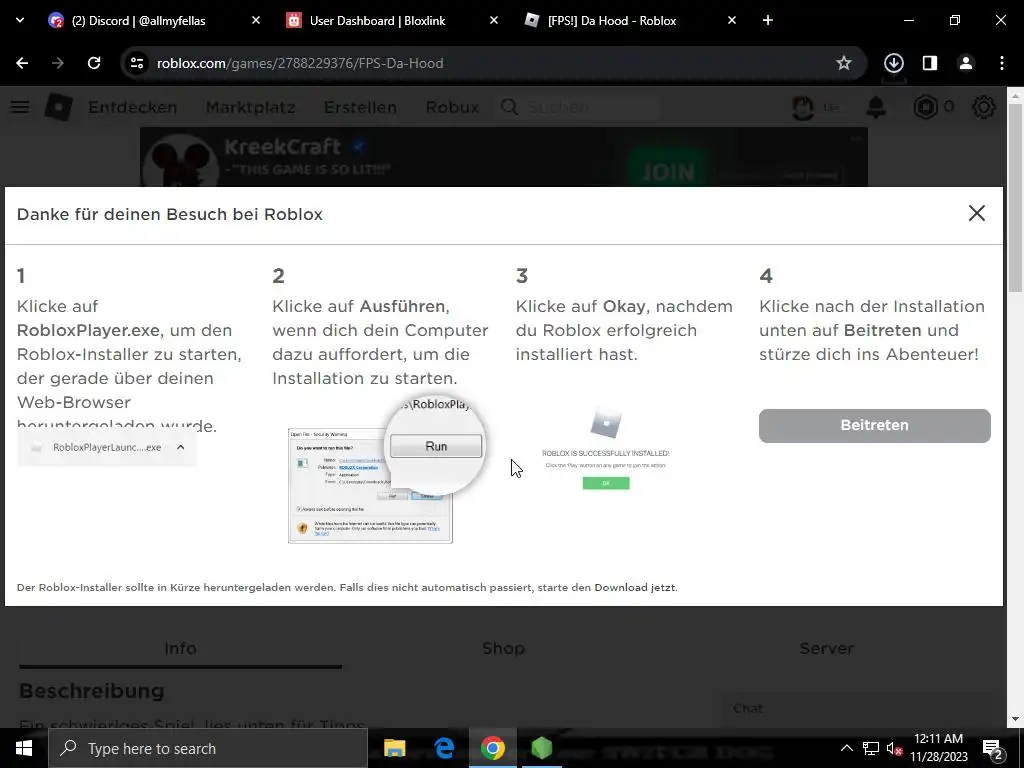Open Google Chrome from taskbar
This screenshot has width=1024, height=768.
[493, 748]
